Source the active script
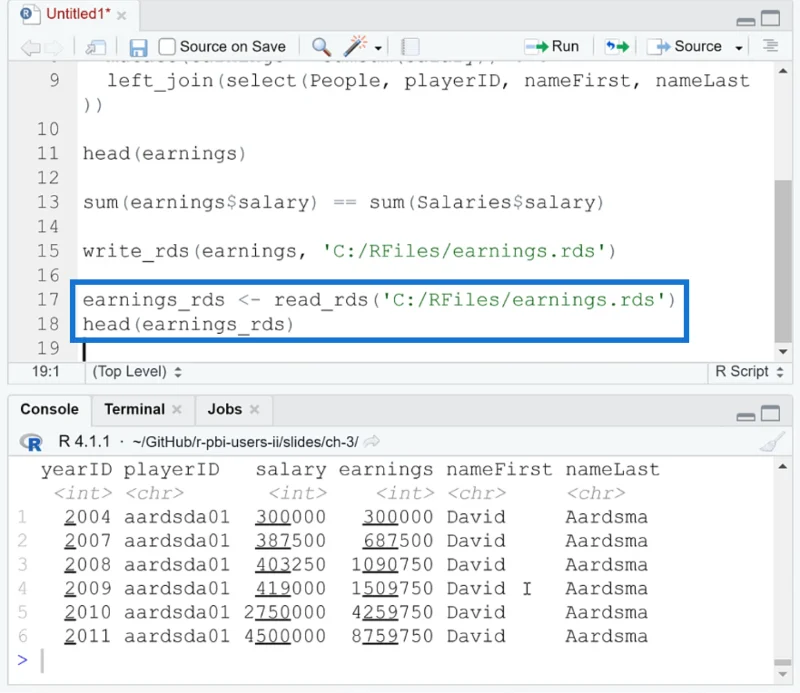 click(x=684, y=46)
